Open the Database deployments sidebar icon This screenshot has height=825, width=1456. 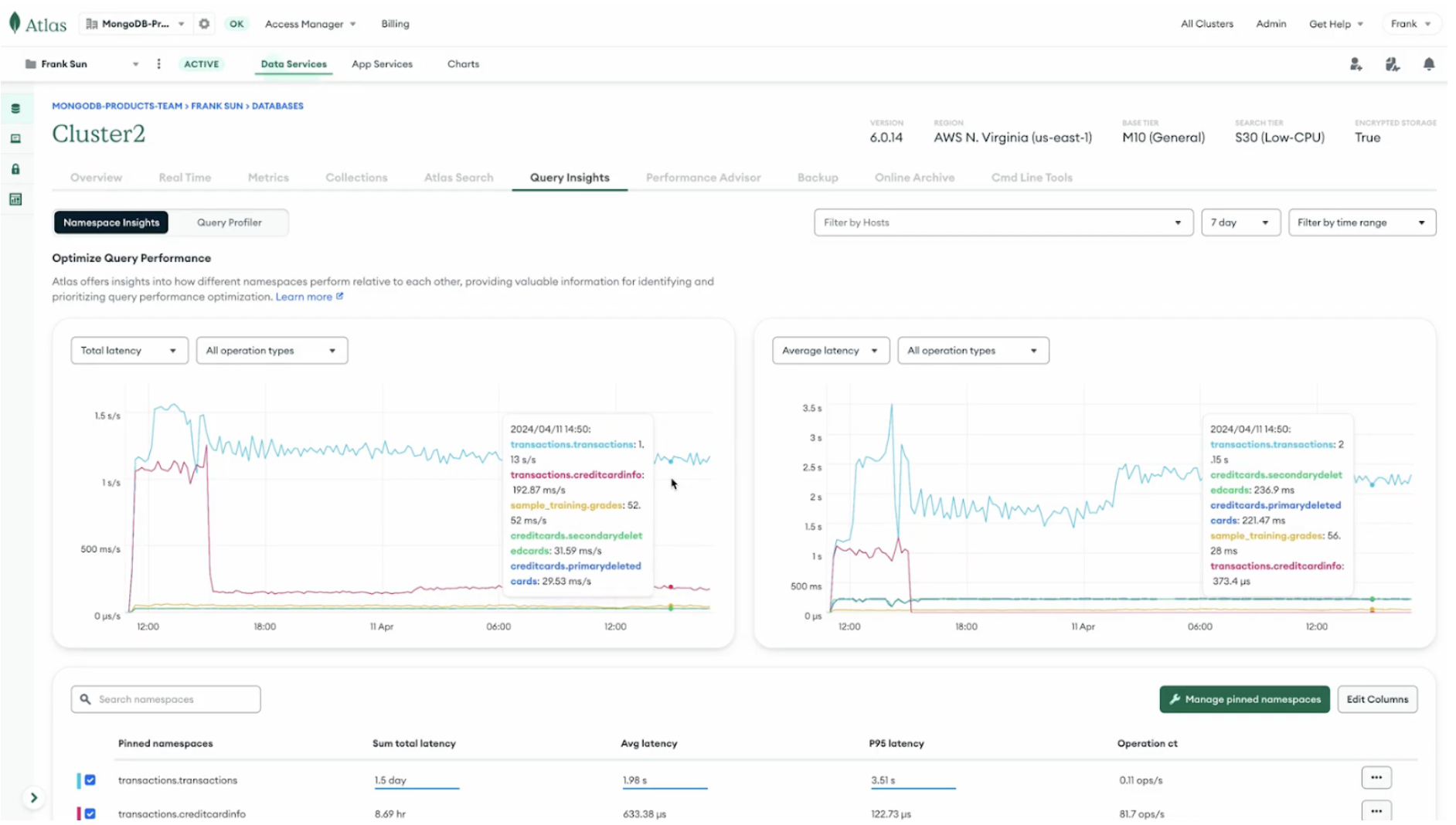[15, 108]
